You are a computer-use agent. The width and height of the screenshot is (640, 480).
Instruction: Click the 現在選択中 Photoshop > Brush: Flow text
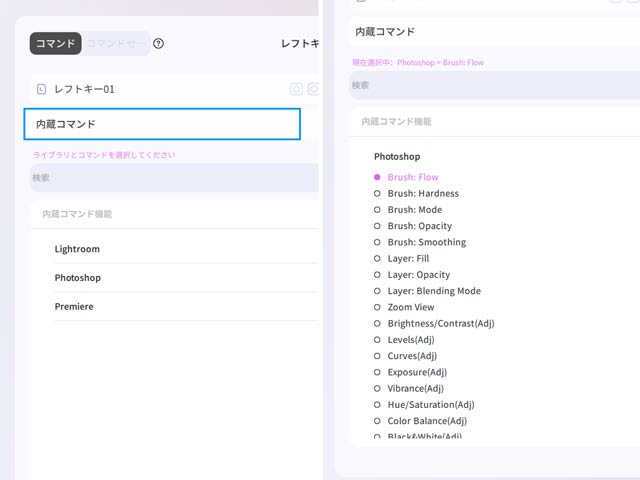coord(418,62)
